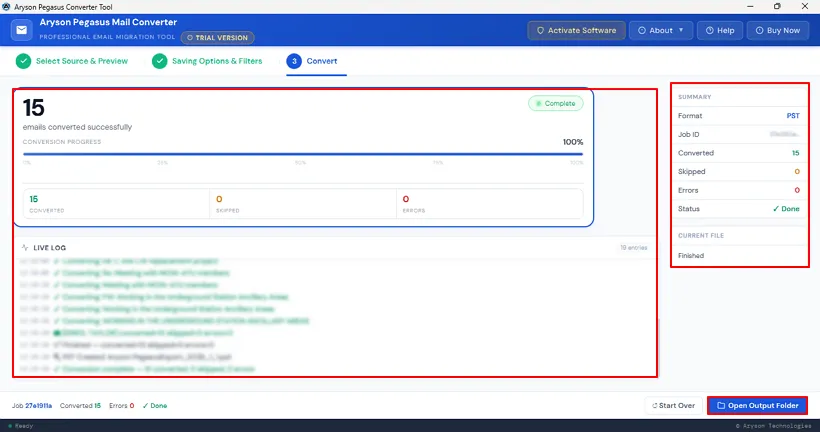
Task: Click the key icon in Activate Software
Action: [x=540, y=30]
